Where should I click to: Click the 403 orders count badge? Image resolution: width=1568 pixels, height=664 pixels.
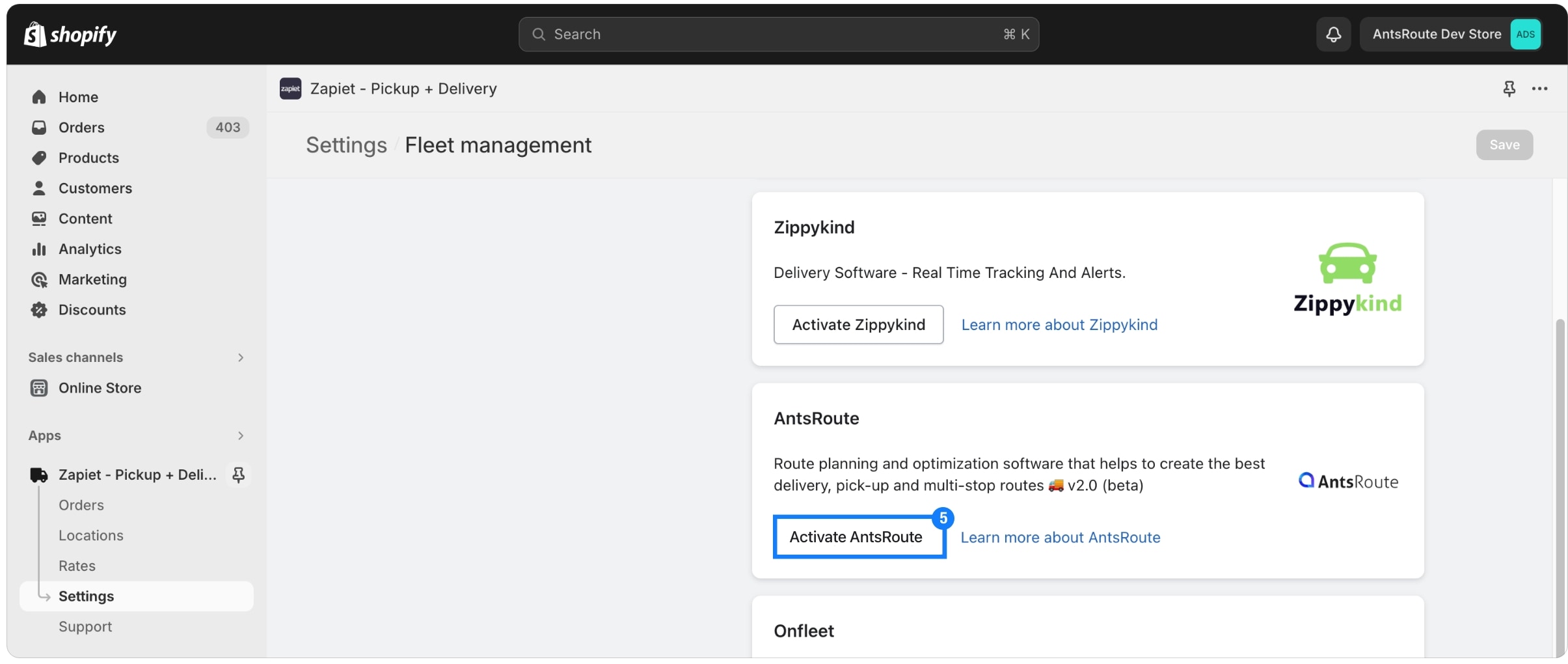(x=228, y=127)
